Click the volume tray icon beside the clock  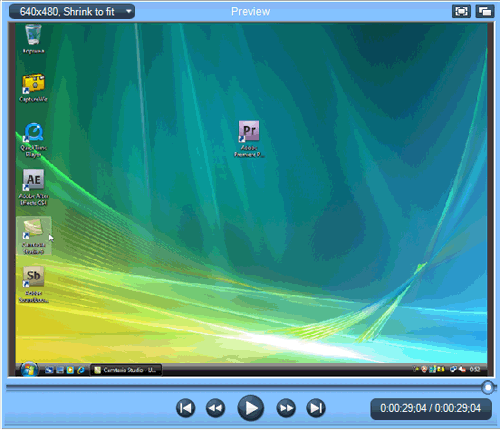[462, 369]
